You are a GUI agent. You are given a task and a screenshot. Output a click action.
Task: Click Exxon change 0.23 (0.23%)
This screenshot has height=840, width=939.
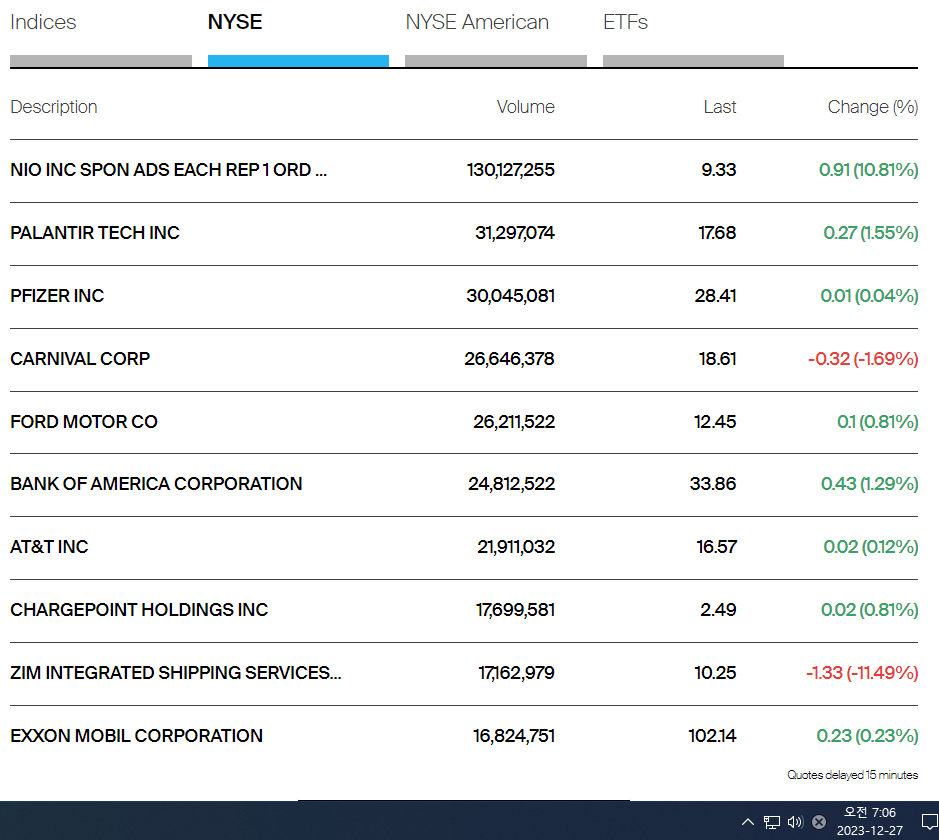pos(868,736)
